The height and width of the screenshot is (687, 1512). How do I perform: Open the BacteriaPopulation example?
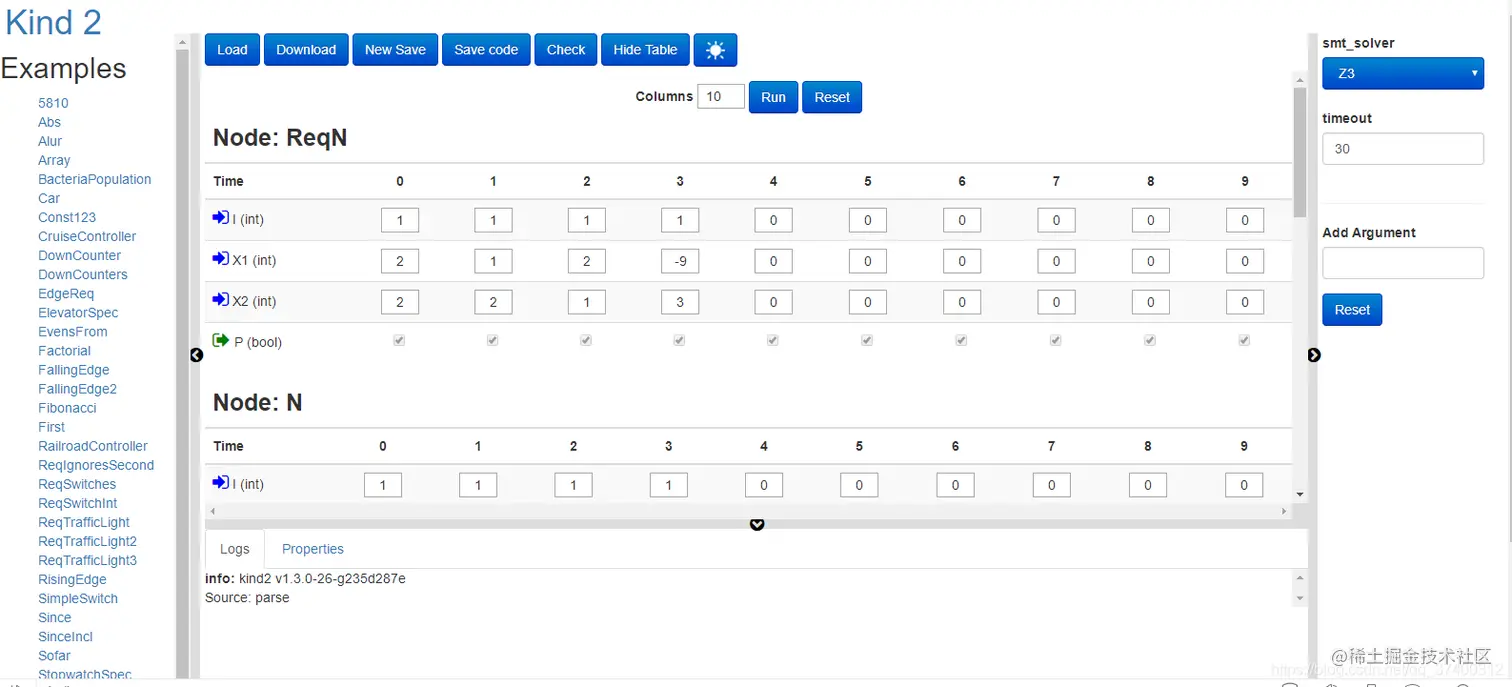click(x=95, y=179)
